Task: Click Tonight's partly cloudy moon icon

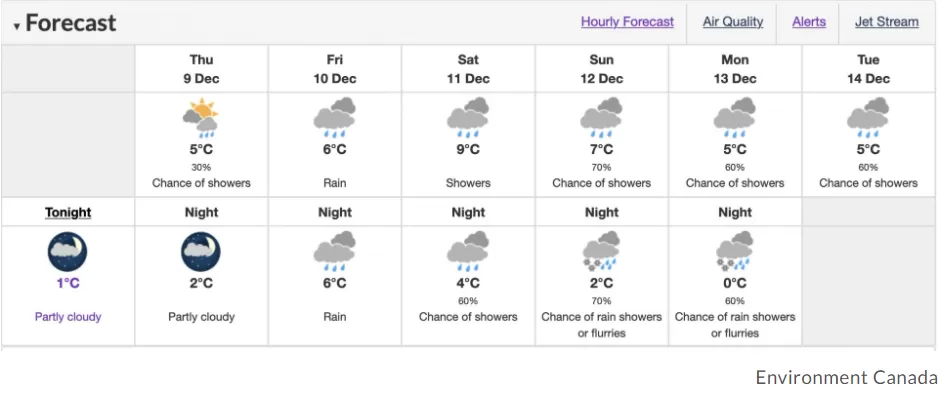Action: coord(67,253)
